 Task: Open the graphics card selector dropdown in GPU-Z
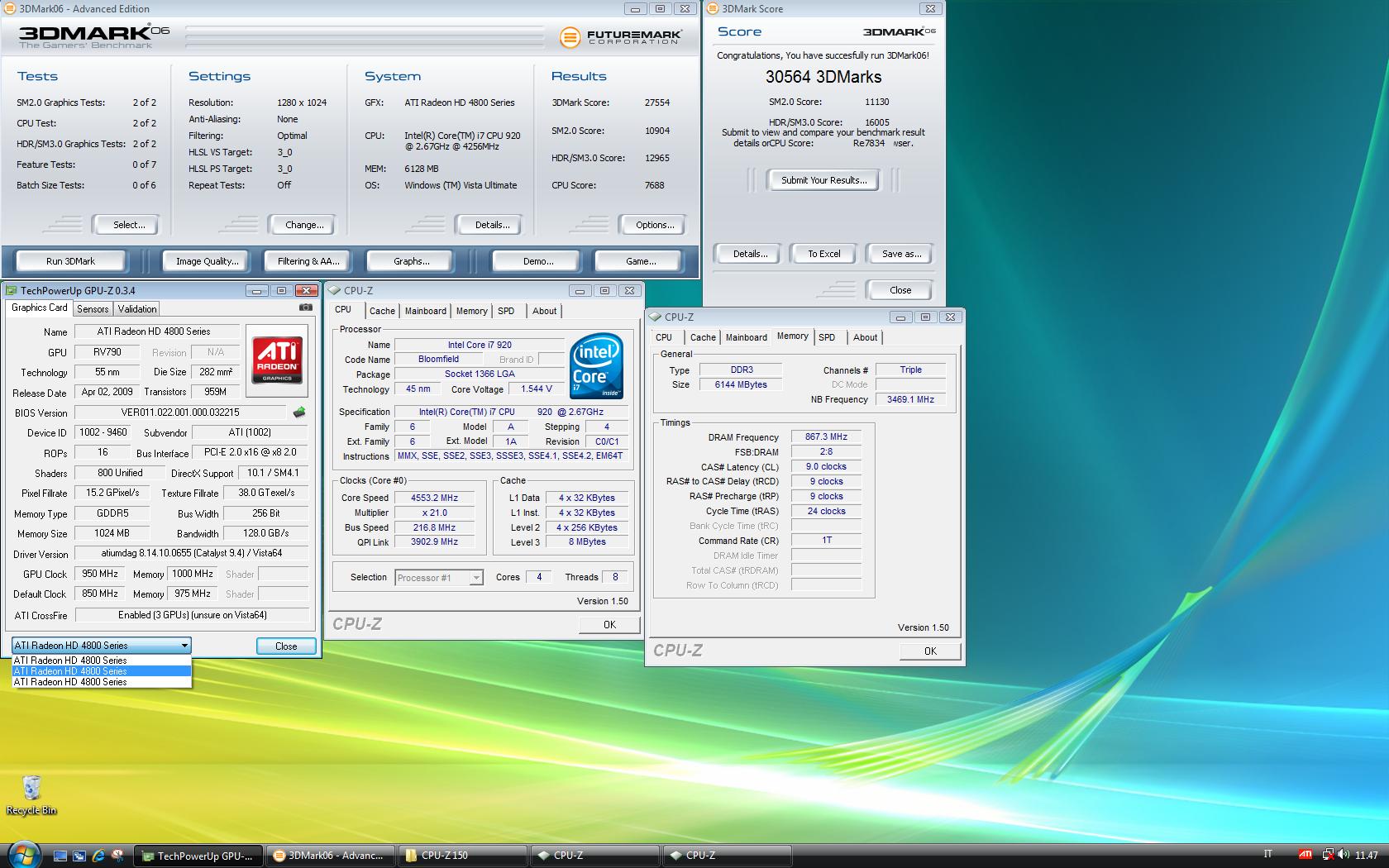(x=102, y=645)
